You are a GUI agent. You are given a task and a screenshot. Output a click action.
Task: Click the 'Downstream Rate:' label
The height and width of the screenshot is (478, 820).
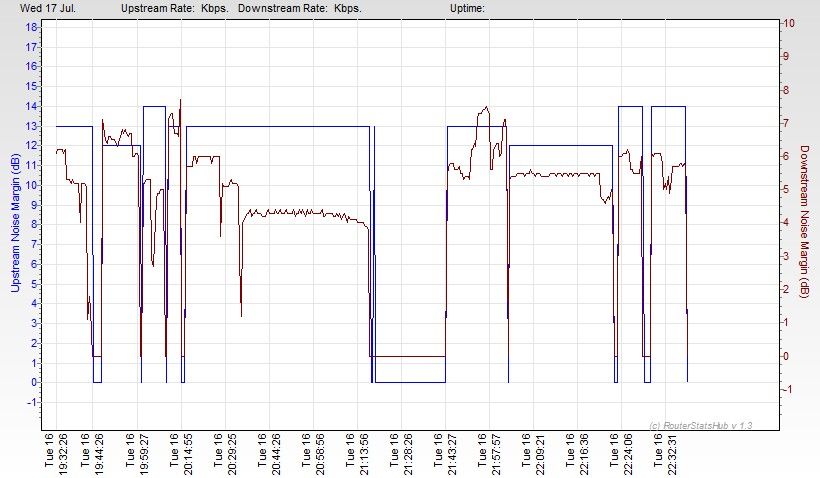coord(283,8)
